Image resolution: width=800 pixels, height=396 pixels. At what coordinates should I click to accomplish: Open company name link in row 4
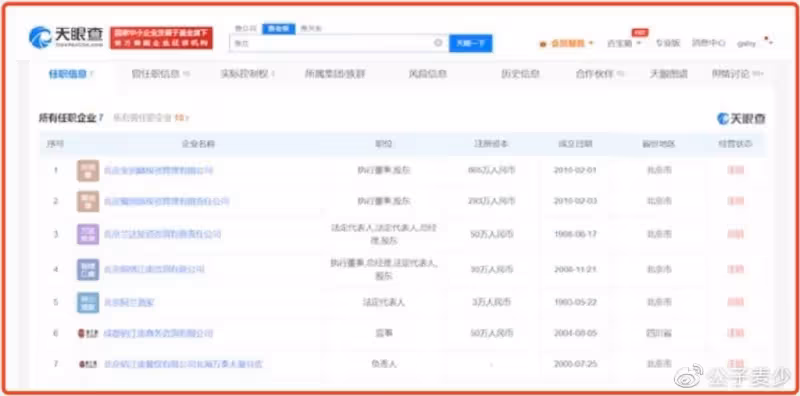pyautogui.click(x=154, y=269)
